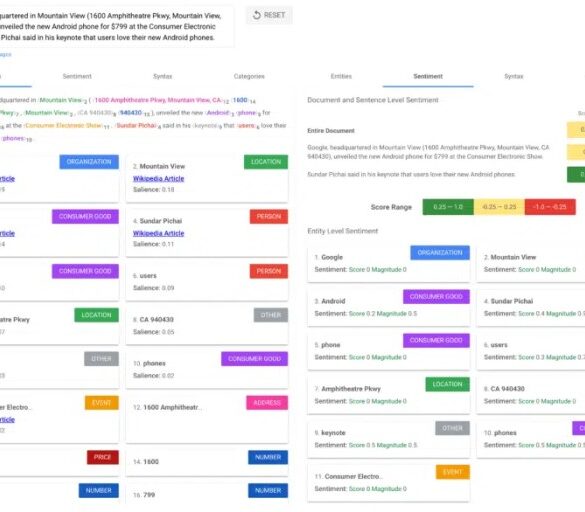This screenshot has width=585, height=512.
Task: Click the '11. Consumer Electro..' entity title
Action: click(348, 477)
